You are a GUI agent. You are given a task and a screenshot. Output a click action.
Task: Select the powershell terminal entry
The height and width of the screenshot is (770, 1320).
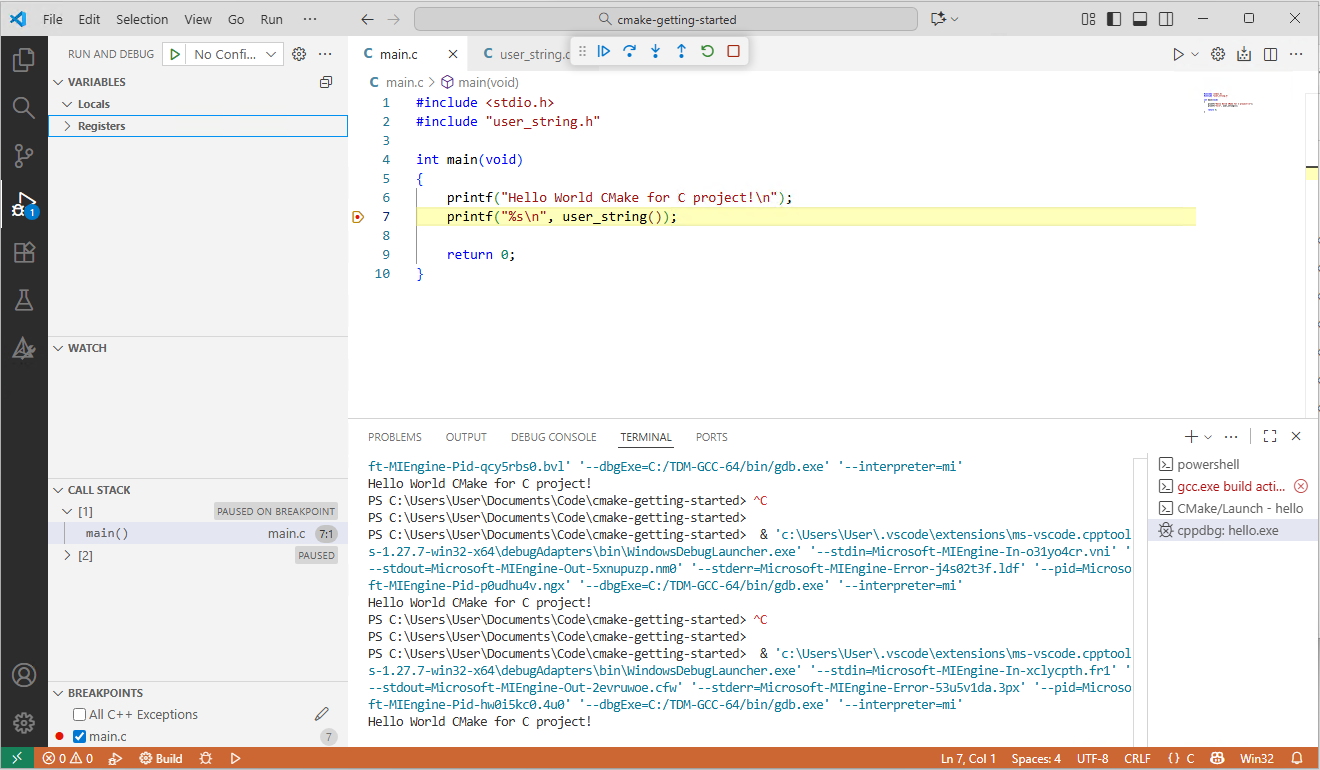click(1208, 464)
